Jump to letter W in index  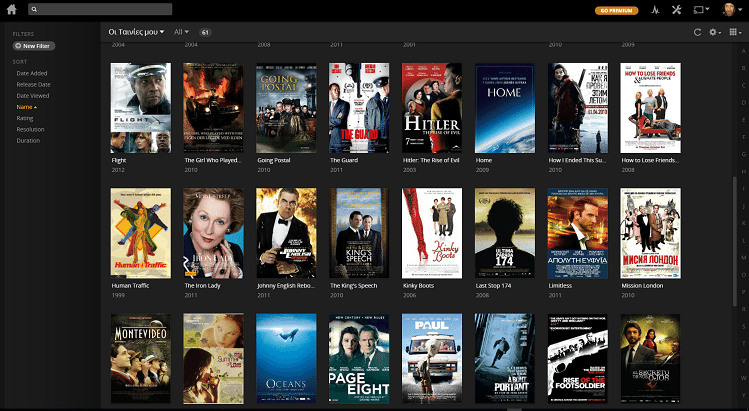[x=743, y=378]
